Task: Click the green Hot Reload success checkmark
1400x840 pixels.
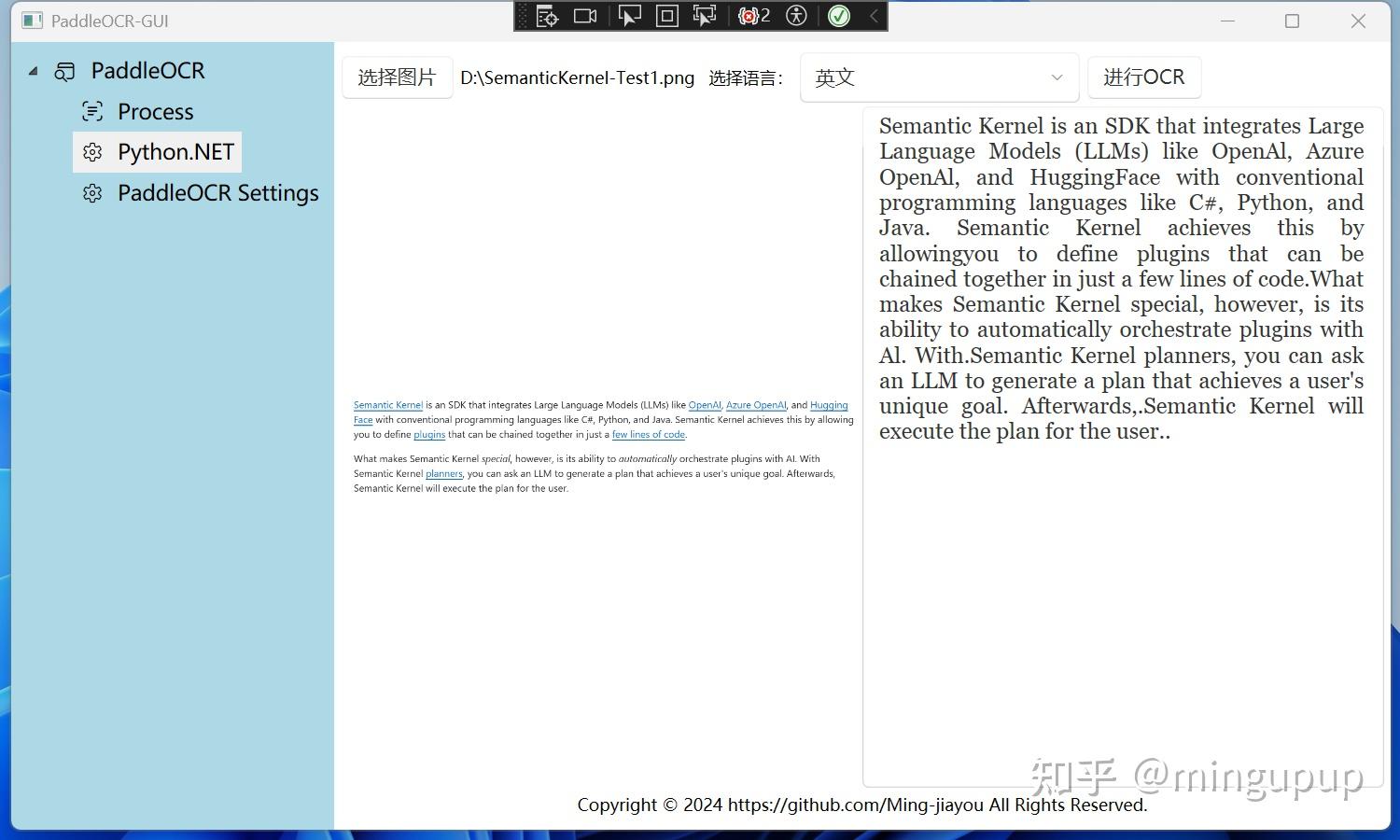Action: click(x=838, y=16)
